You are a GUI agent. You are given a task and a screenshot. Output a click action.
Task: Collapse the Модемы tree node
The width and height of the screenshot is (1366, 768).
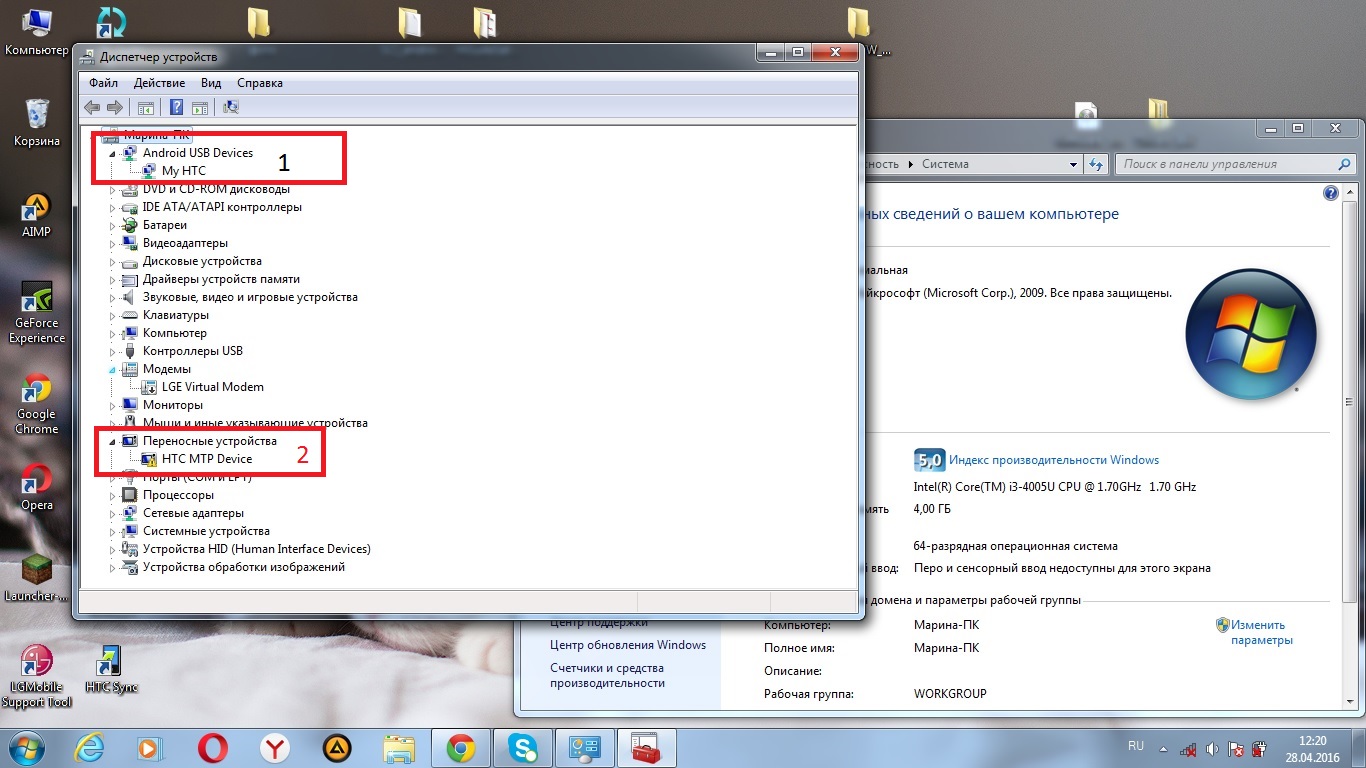[113, 369]
